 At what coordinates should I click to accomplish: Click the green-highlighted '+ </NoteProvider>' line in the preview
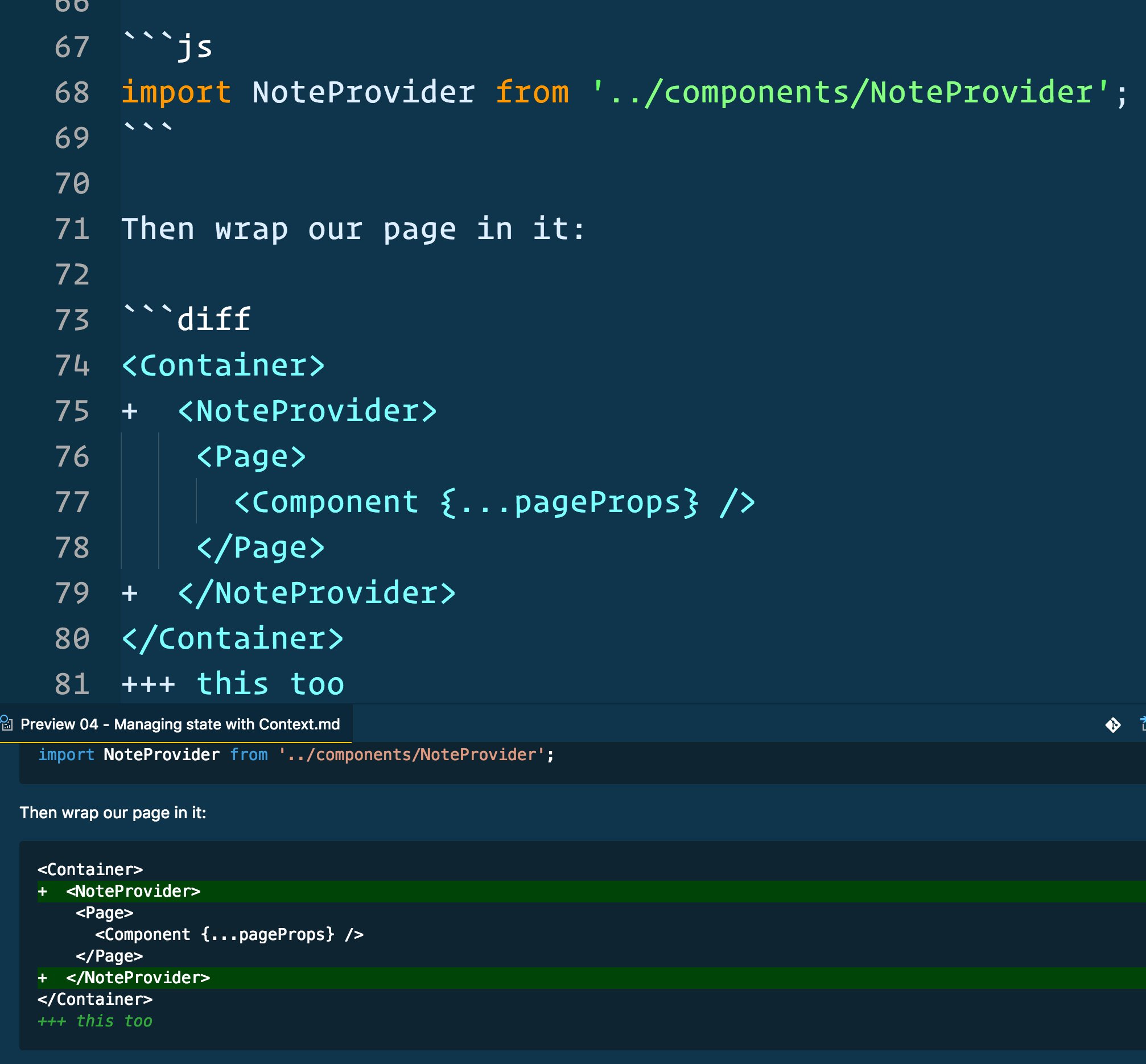coord(591,978)
